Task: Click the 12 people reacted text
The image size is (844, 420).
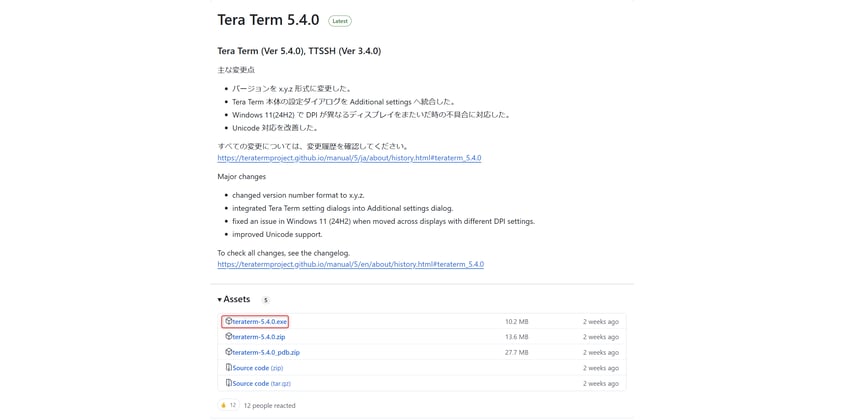Action: [269, 405]
